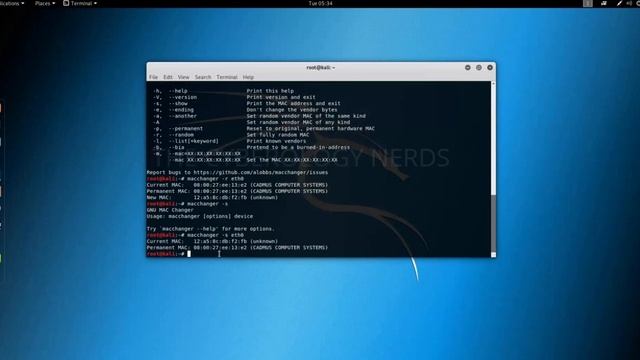Open the Applications menu in top bar
Viewport: 640px width, 360px height.
[x=11, y=3]
